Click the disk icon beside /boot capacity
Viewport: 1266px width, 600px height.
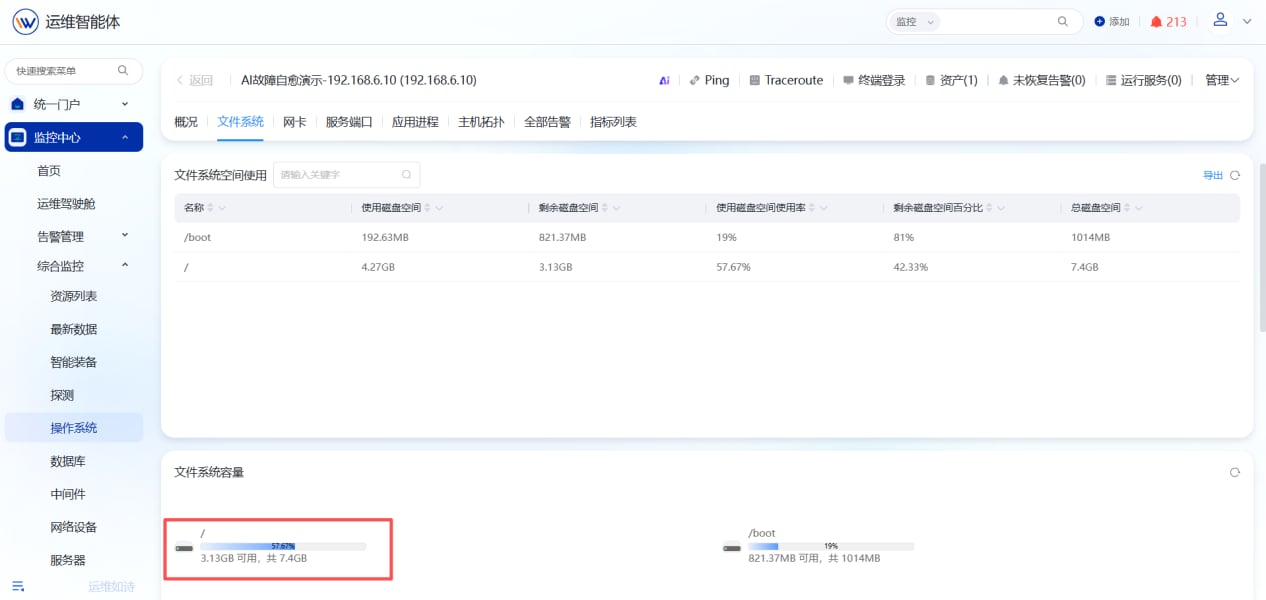click(732, 547)
